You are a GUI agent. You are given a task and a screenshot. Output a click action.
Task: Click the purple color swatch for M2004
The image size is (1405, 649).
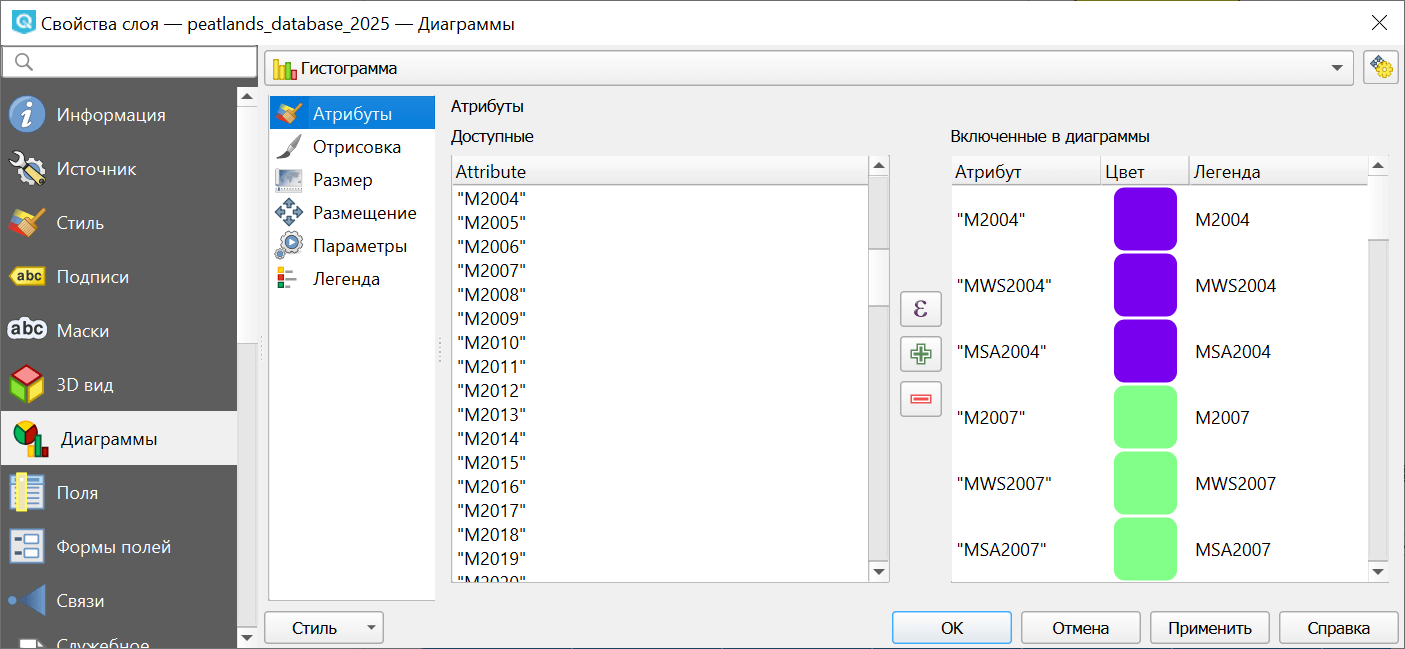click(1145, 219)
